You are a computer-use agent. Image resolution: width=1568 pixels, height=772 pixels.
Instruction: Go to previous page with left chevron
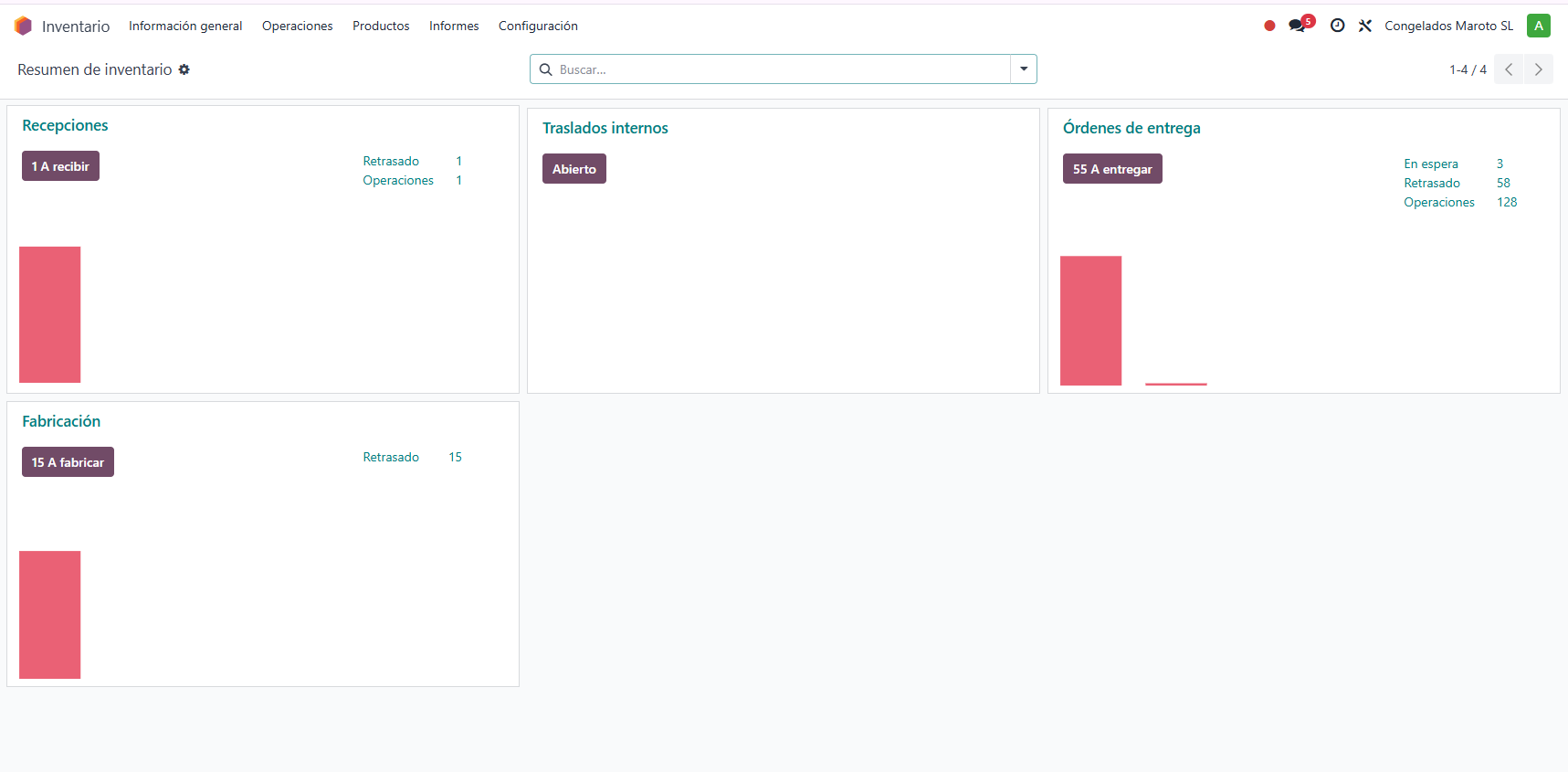click(1509, 69)
